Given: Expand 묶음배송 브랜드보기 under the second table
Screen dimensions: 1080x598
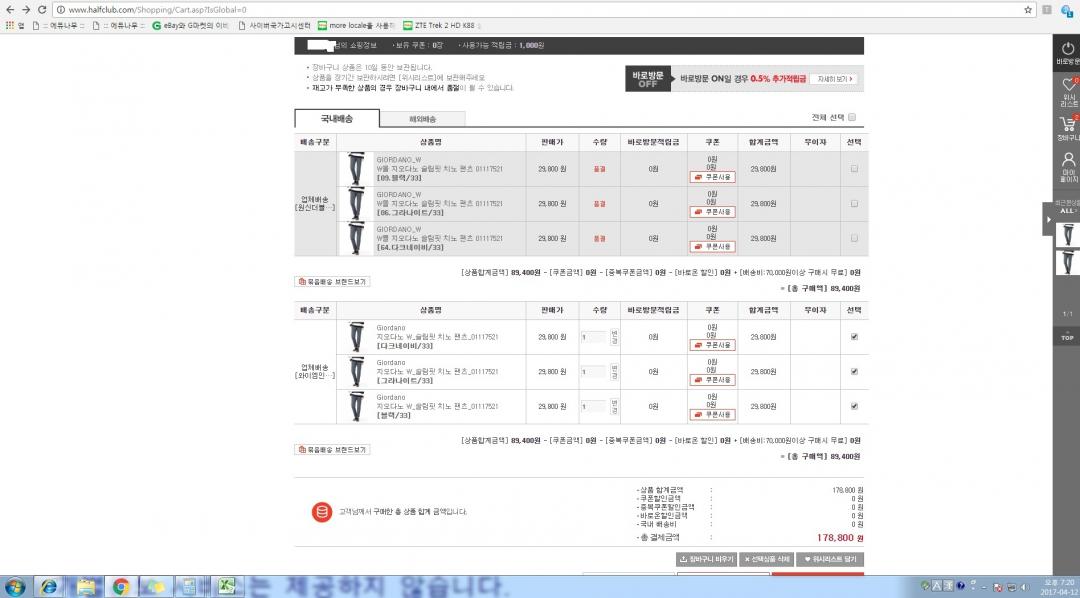Looking at the screenshot, I should click(332, 450).
